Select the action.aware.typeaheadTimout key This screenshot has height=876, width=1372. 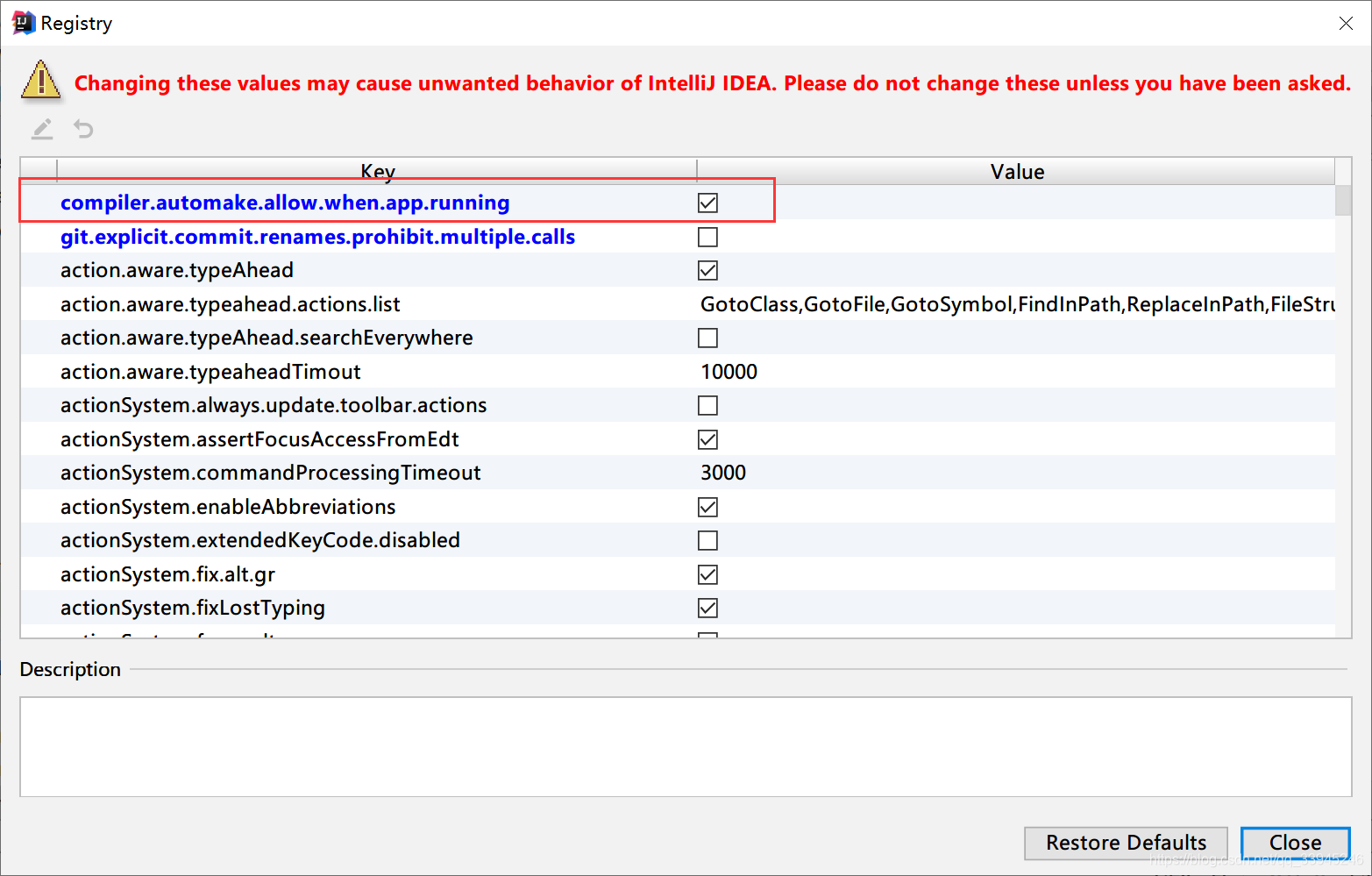[x=210, y=372]
